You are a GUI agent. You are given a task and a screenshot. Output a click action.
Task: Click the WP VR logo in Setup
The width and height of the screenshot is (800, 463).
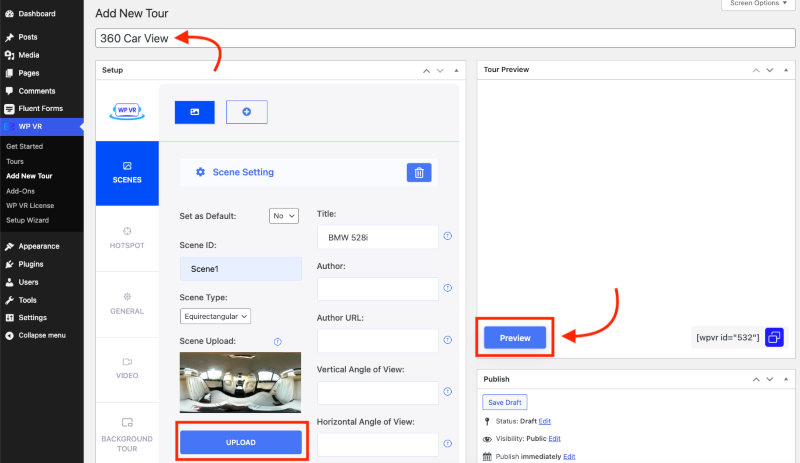(127, 111)
